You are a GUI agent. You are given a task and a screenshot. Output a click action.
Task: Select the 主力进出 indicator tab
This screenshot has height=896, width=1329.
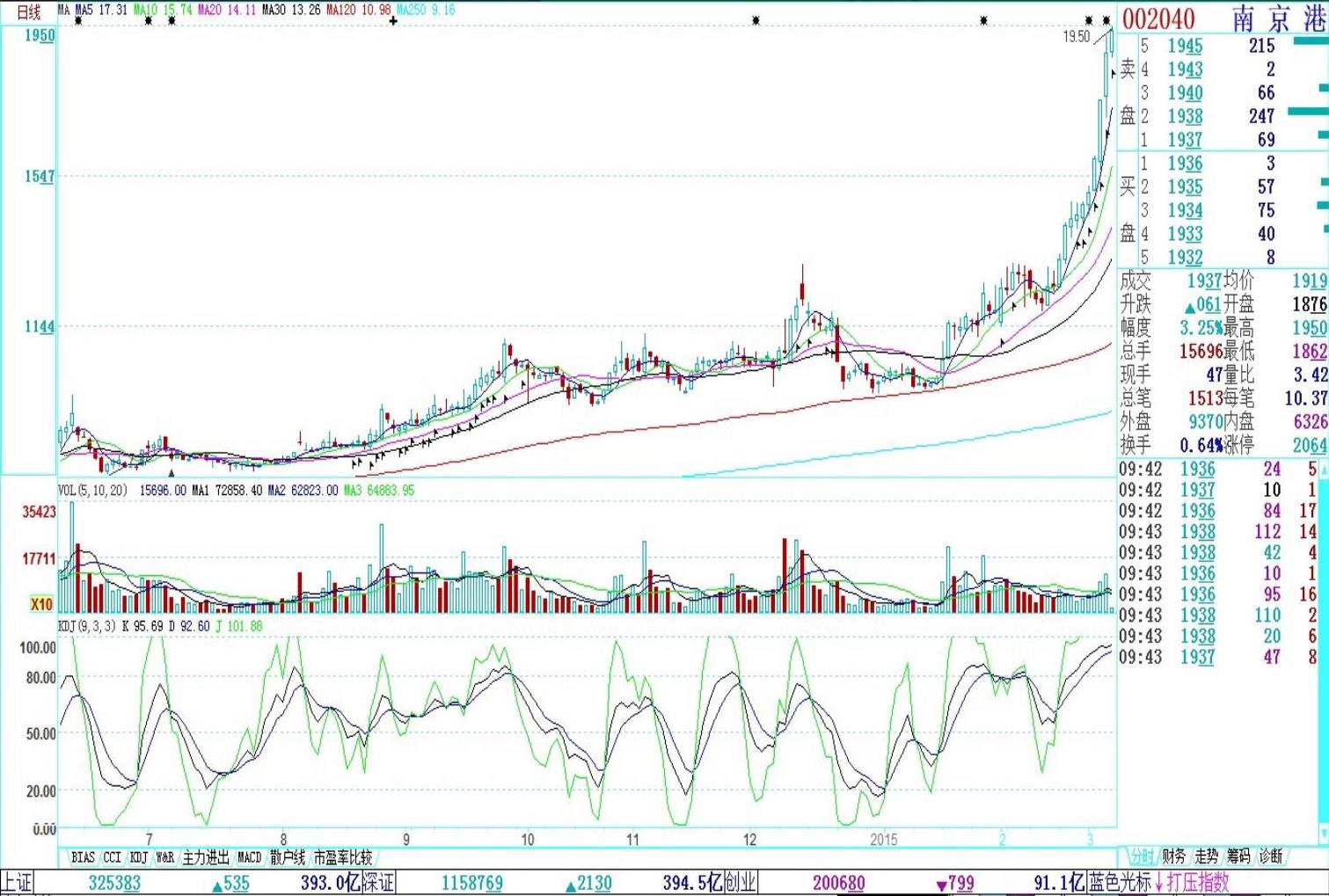(x=206, y=857)
